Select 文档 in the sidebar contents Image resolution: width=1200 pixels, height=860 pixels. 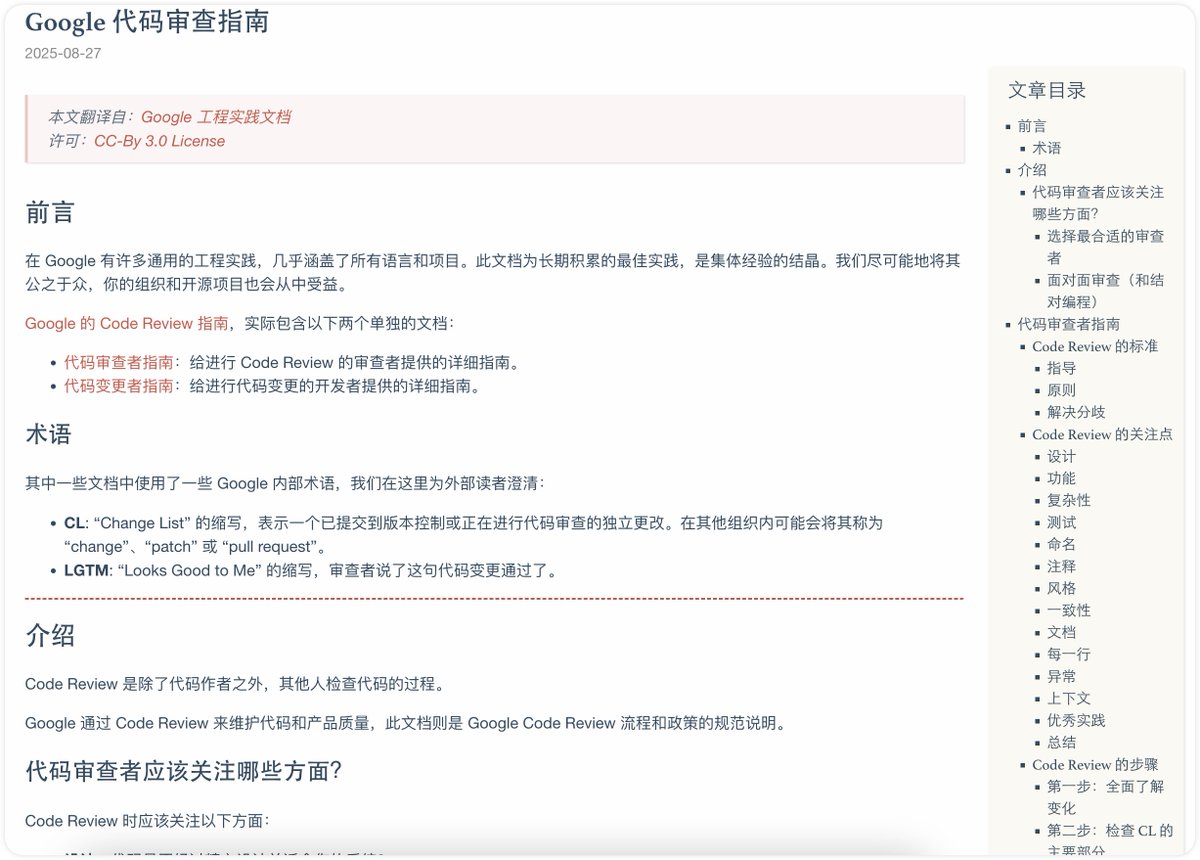[x=1062, y=632]
